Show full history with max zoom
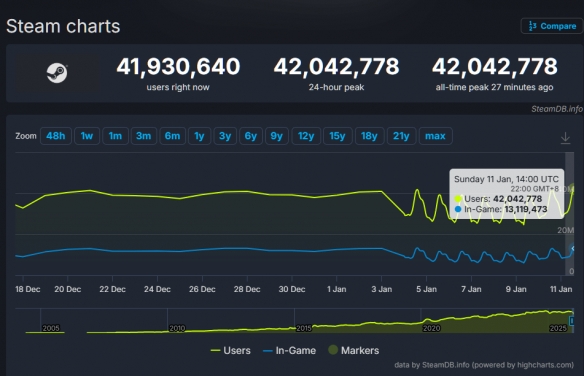Viewport: 584px width, 376px height. click(x=435, y=136)
